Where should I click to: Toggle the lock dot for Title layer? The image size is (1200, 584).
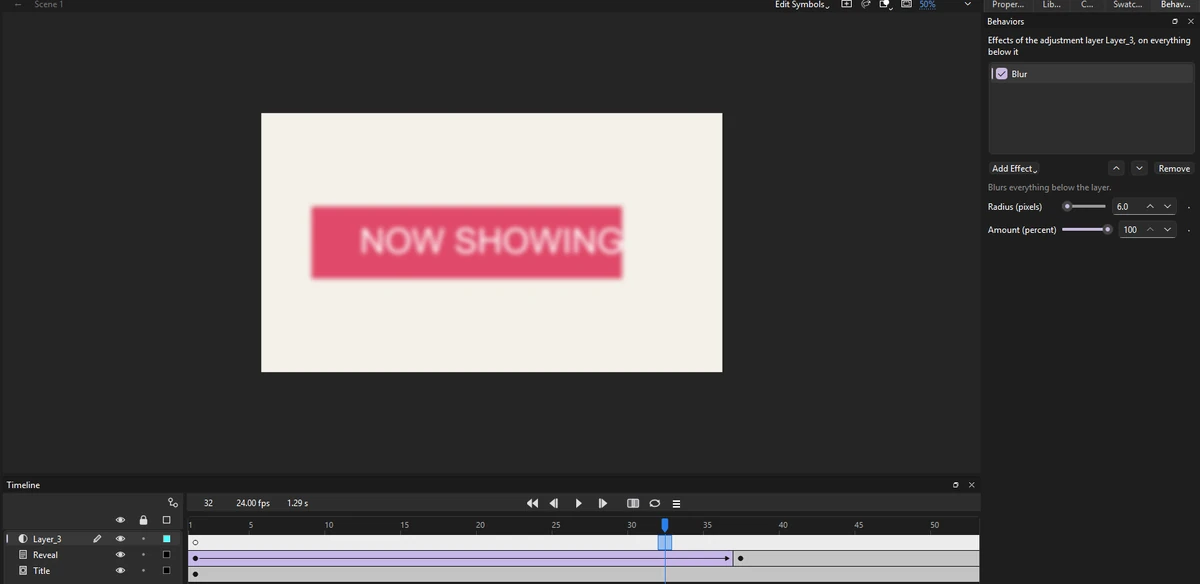(x=143, y=571)
